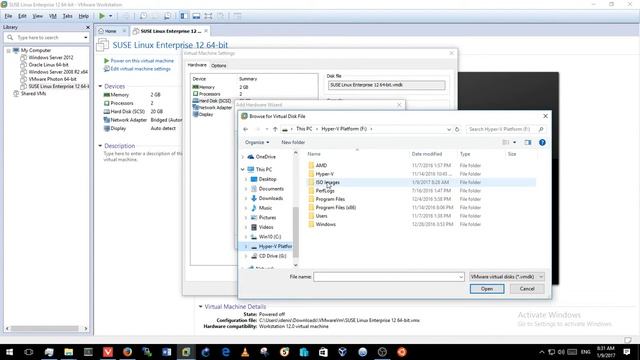The image size is (640, 360).
Task: Collapse Virtual Machine Details section
Action: pos(200,307)
